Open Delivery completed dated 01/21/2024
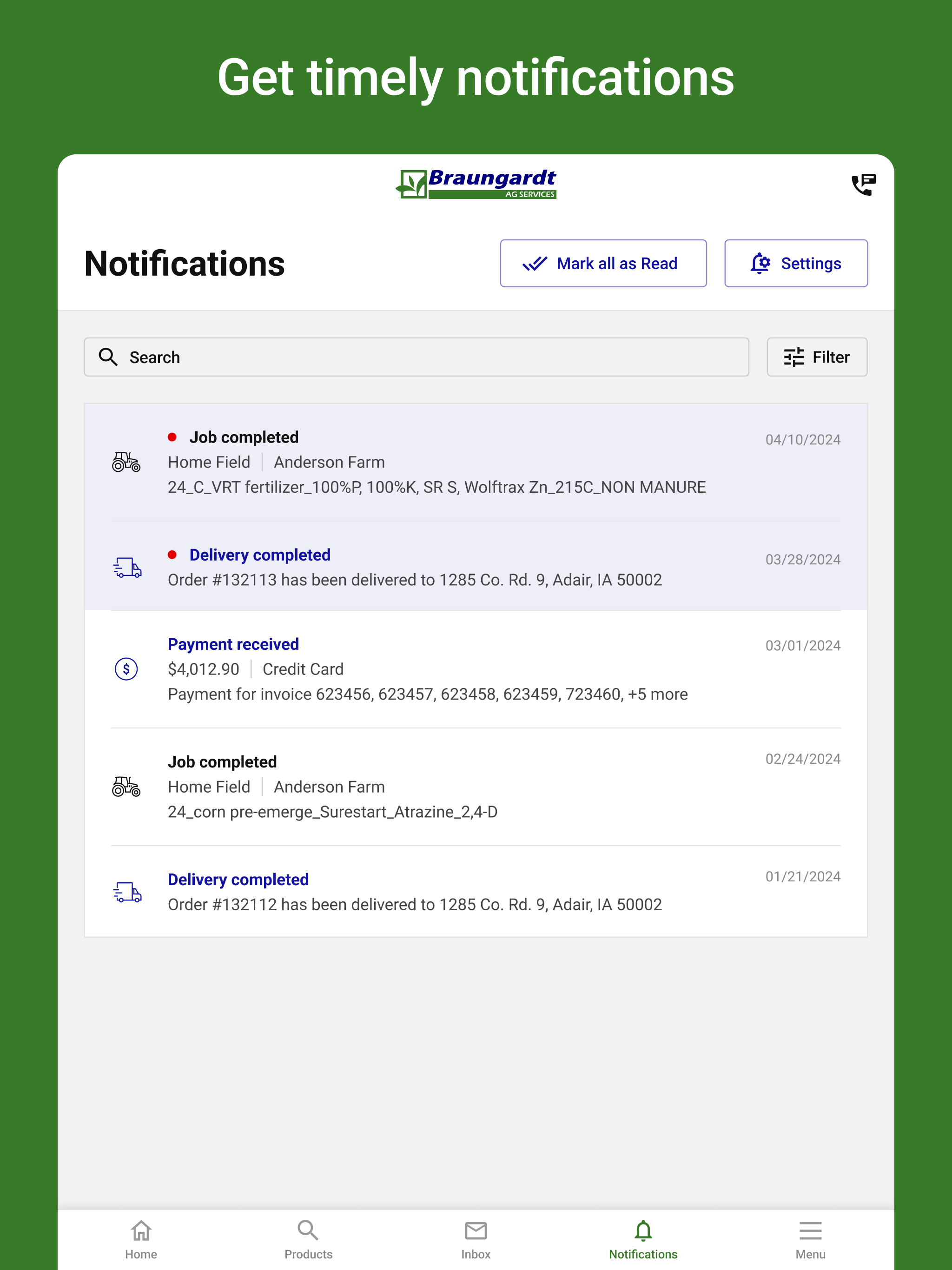This screenshot has width=952, height=1270. coord(476,891)
